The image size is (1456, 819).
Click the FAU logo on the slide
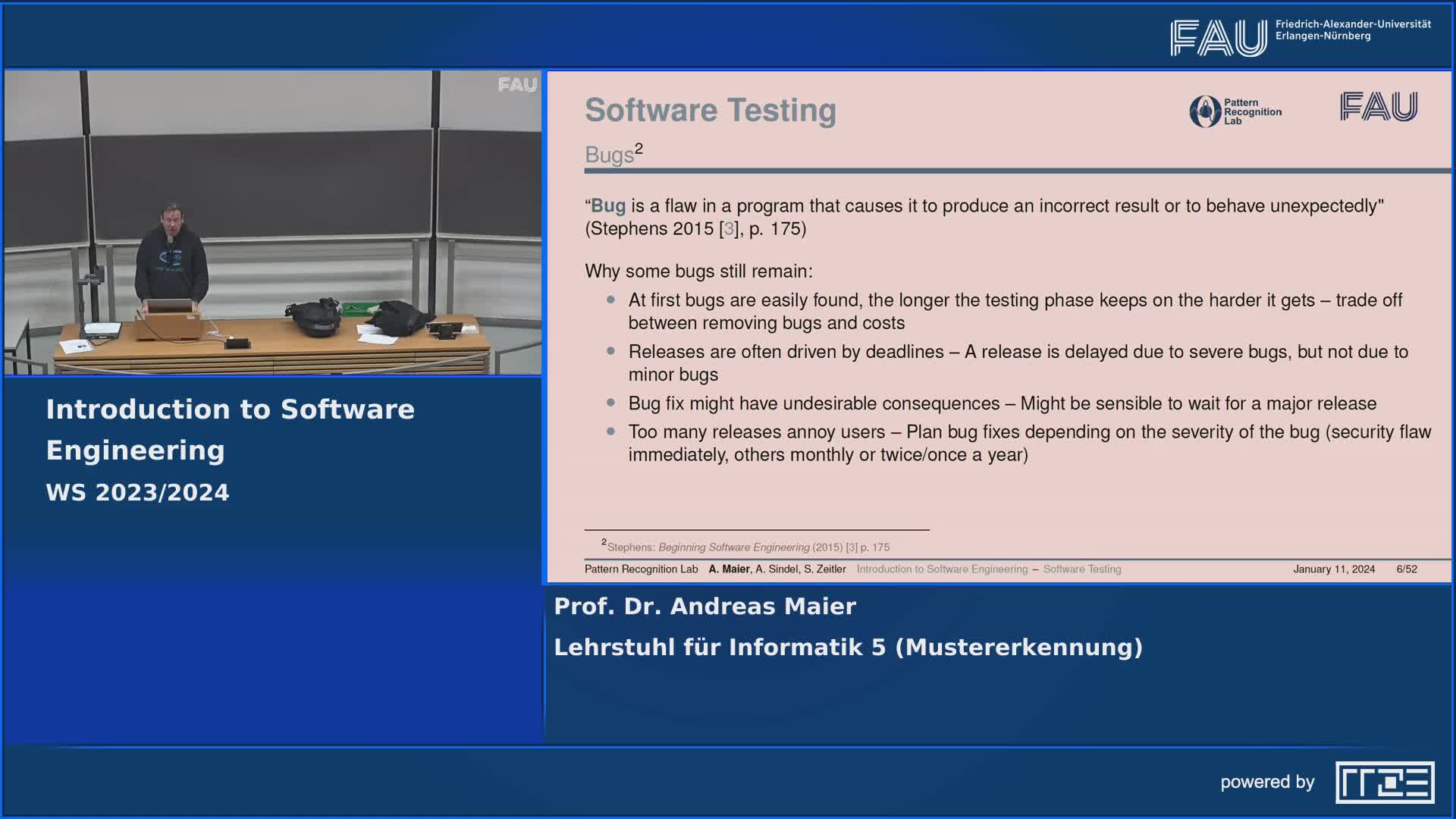pos(1378,107)
